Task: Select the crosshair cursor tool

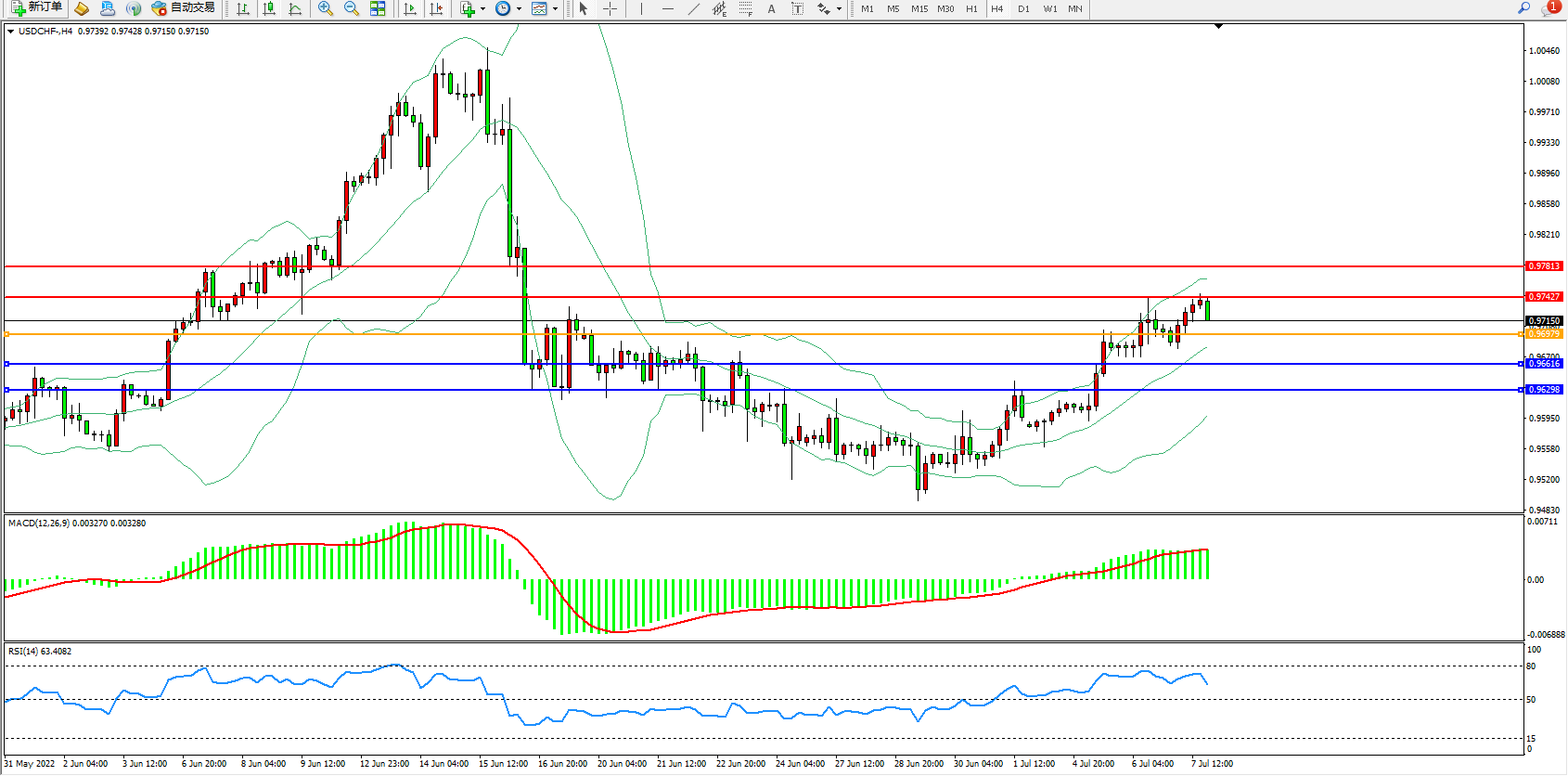Action: point(610,8)
